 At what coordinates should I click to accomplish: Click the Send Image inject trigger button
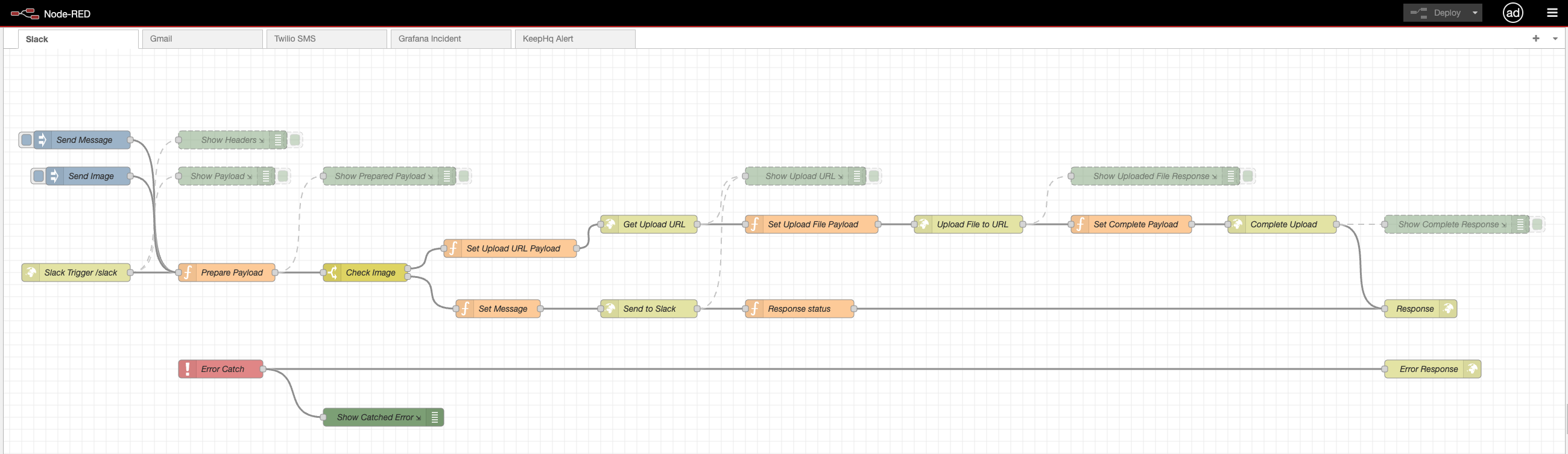[39, 176]
